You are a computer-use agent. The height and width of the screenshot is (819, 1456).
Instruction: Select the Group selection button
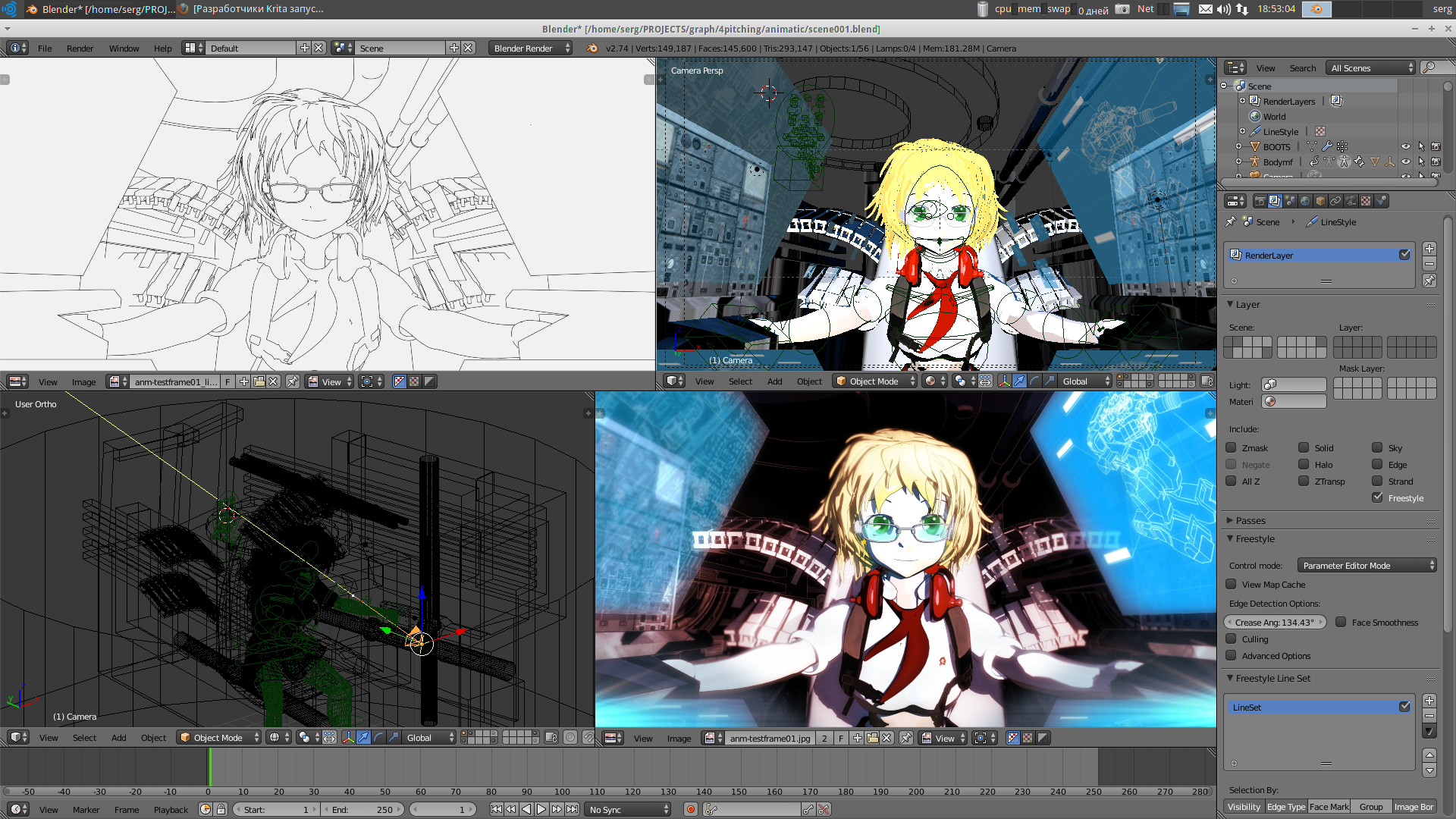1371,806
